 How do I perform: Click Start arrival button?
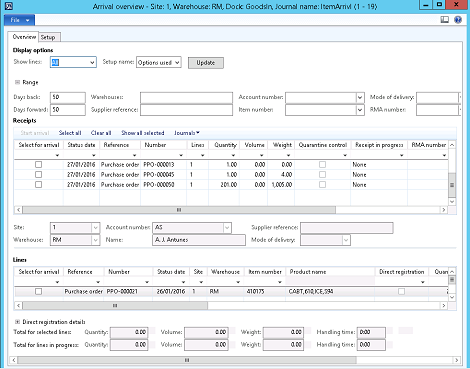coord(35,133)
